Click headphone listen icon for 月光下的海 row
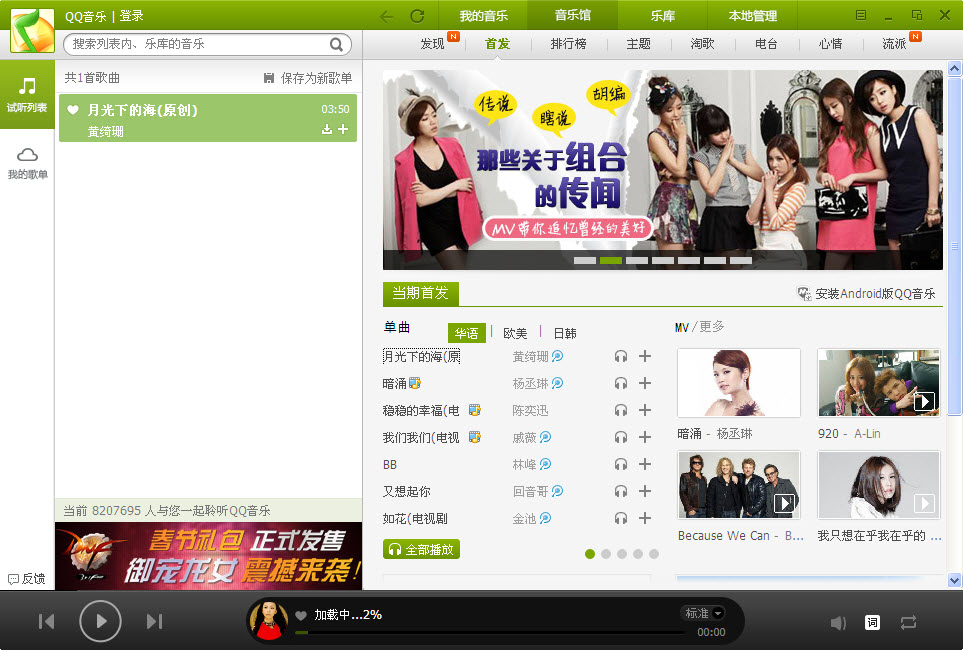The image size is (963, 650). click(621, 356)
